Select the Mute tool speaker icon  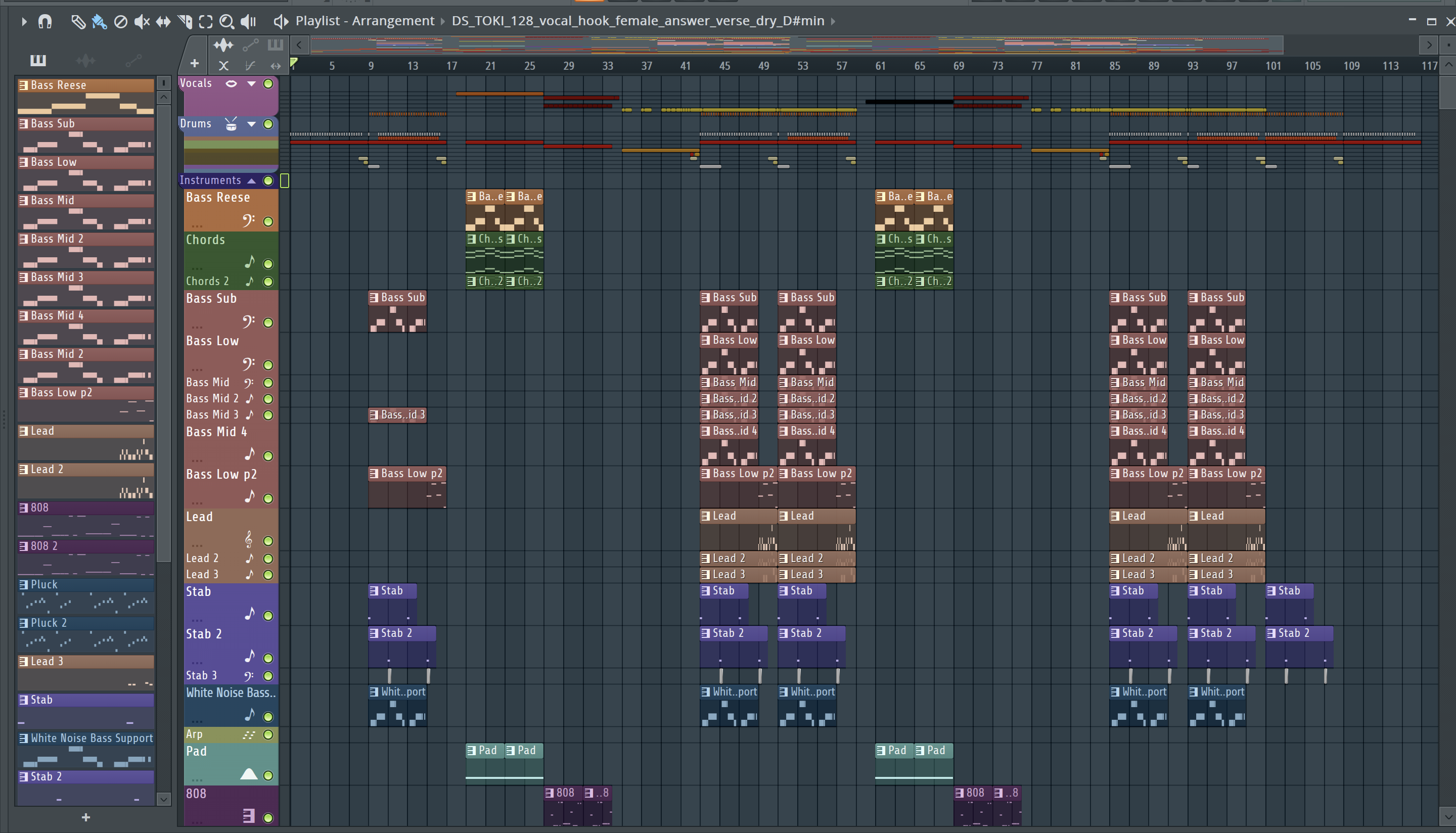pyautogui.click(x=142, y=22)
